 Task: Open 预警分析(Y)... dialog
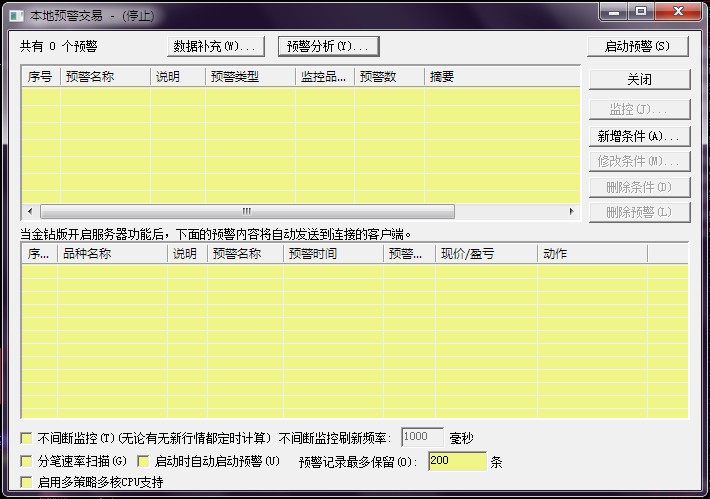(328, 46)
